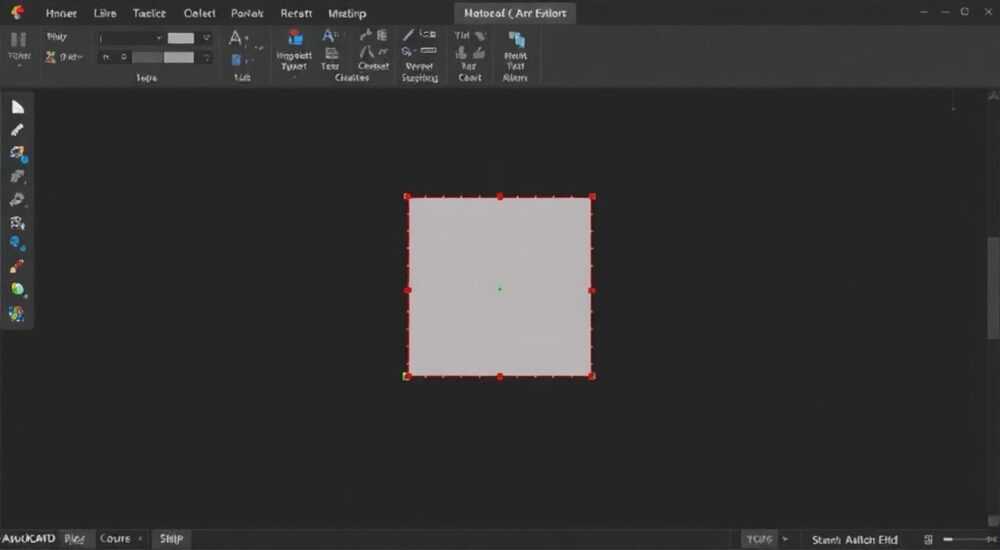Click the zoom slider in the status bar
The image size is (1000, 550).
(x=971, y=540)
